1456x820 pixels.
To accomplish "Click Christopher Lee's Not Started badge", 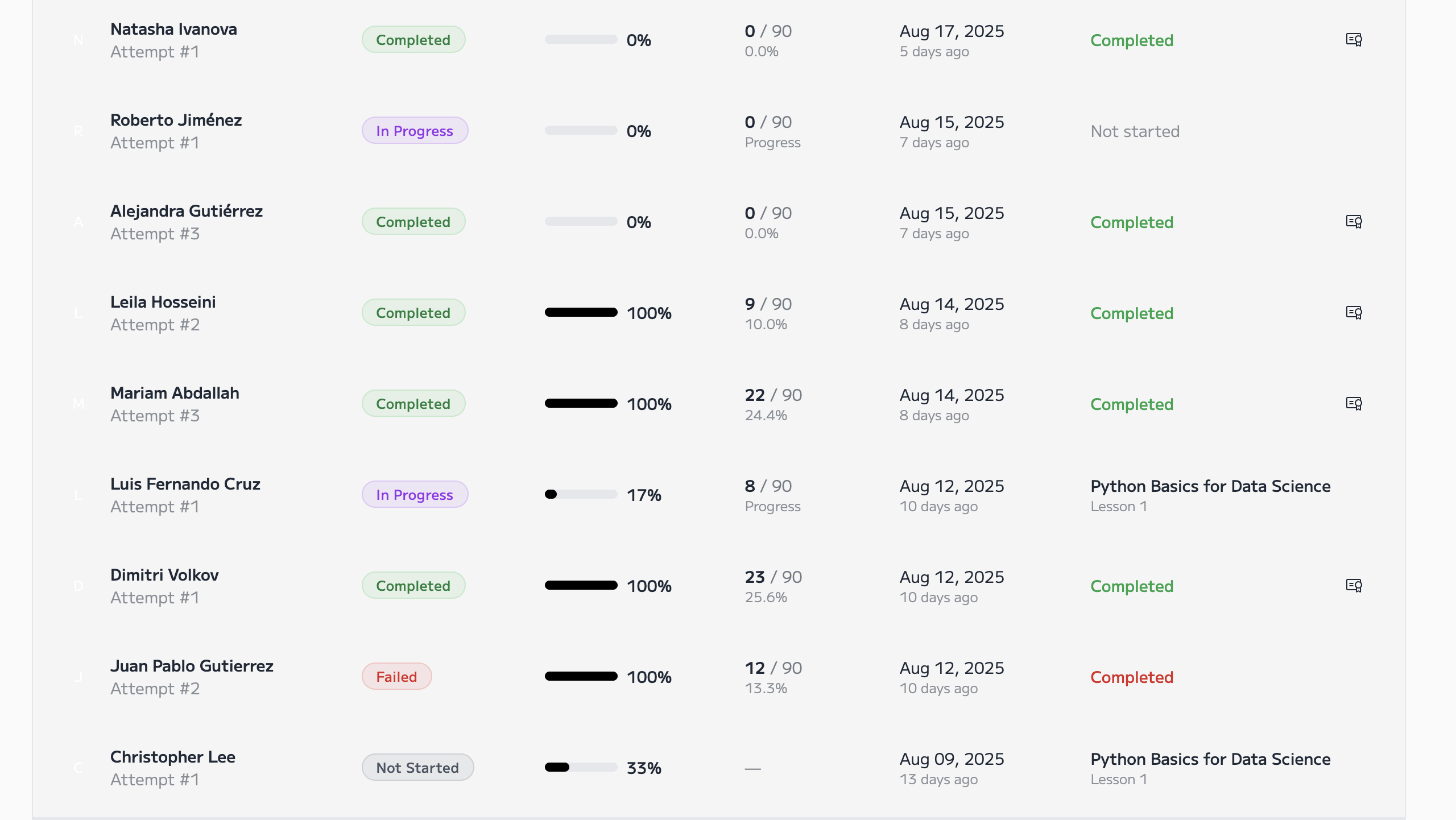I will tap(417, 767).
